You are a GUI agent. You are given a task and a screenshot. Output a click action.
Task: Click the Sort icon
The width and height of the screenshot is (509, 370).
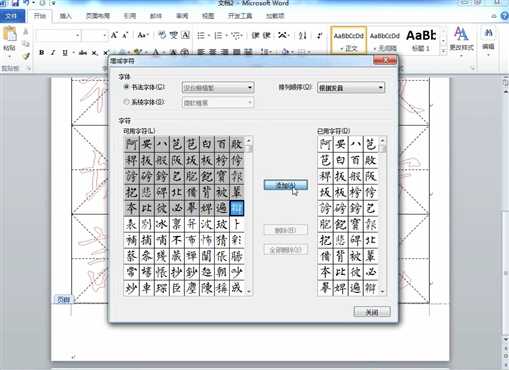tap(303, 35)
